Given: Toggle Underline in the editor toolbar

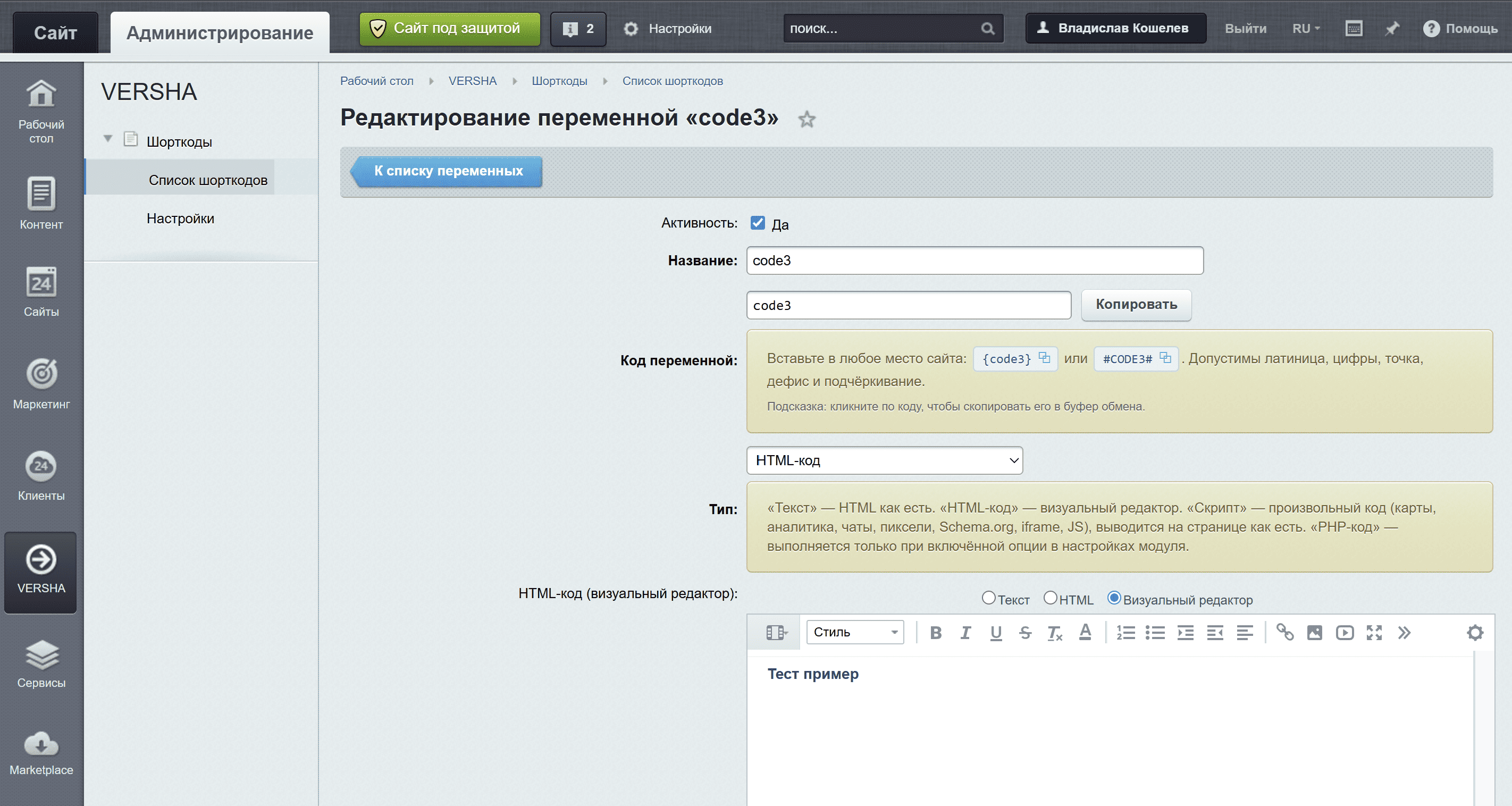Looking at the screenshot, I should click(x=995, y=632).
